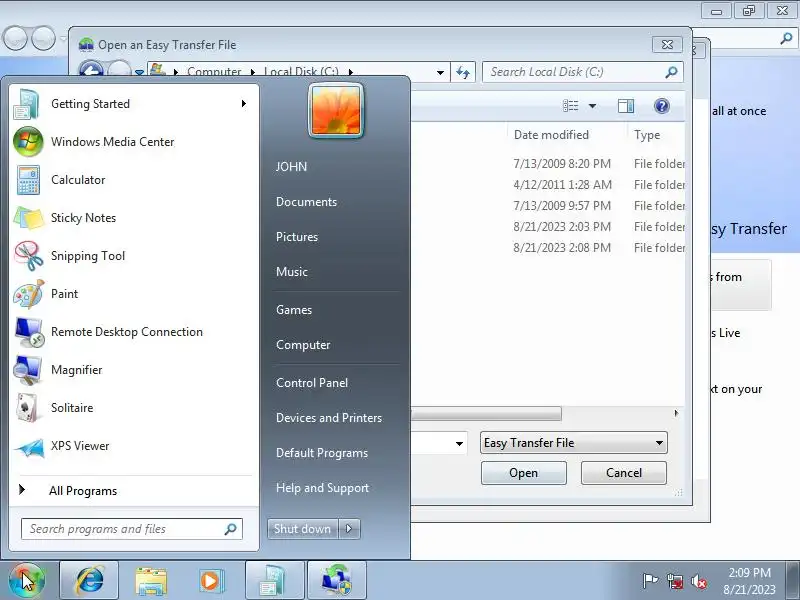Click the blue help icon in dialog
The width and height of the screenshot is (800, 600).
pos(662,106)
